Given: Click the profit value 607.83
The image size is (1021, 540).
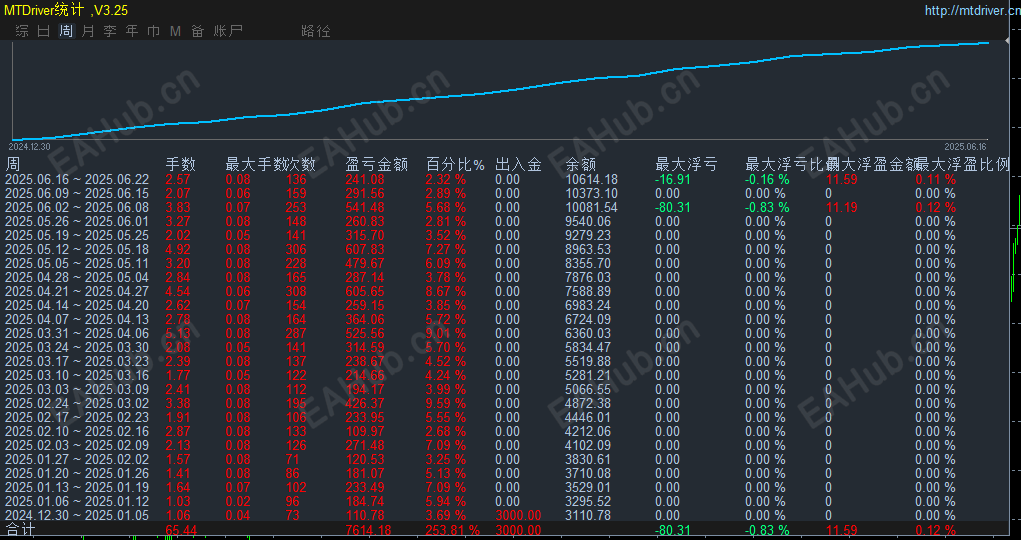Looking at the screenshot, I should [x=365, y=249].
